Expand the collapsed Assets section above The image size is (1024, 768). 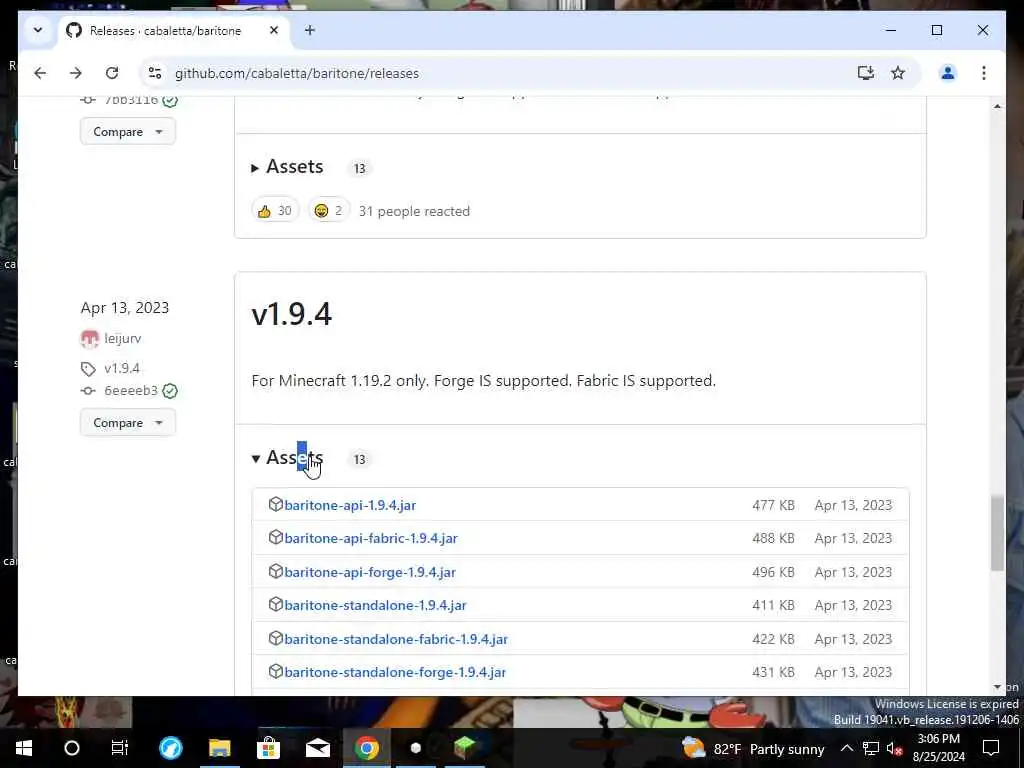pos(287,167)
